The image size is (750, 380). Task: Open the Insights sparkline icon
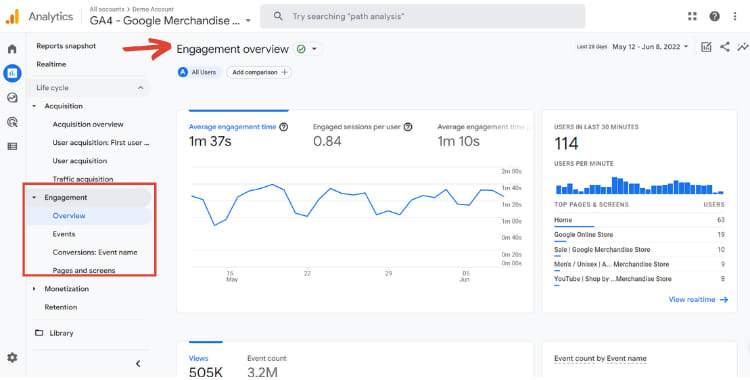(x=743, y=47)
